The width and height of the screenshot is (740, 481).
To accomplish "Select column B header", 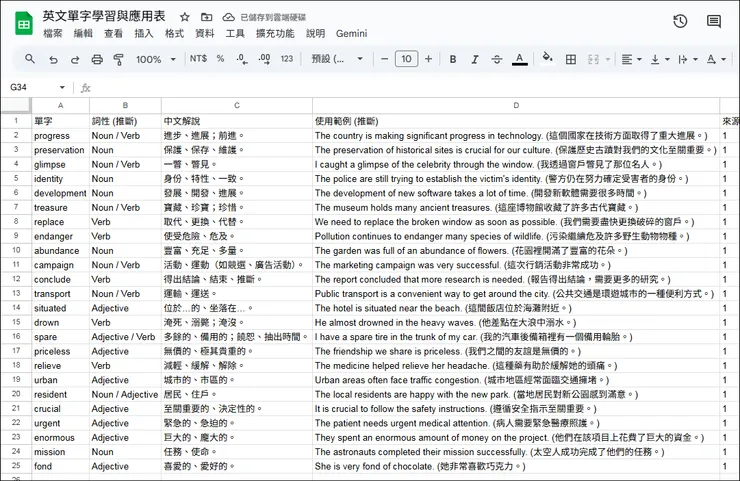I will 125,105.
